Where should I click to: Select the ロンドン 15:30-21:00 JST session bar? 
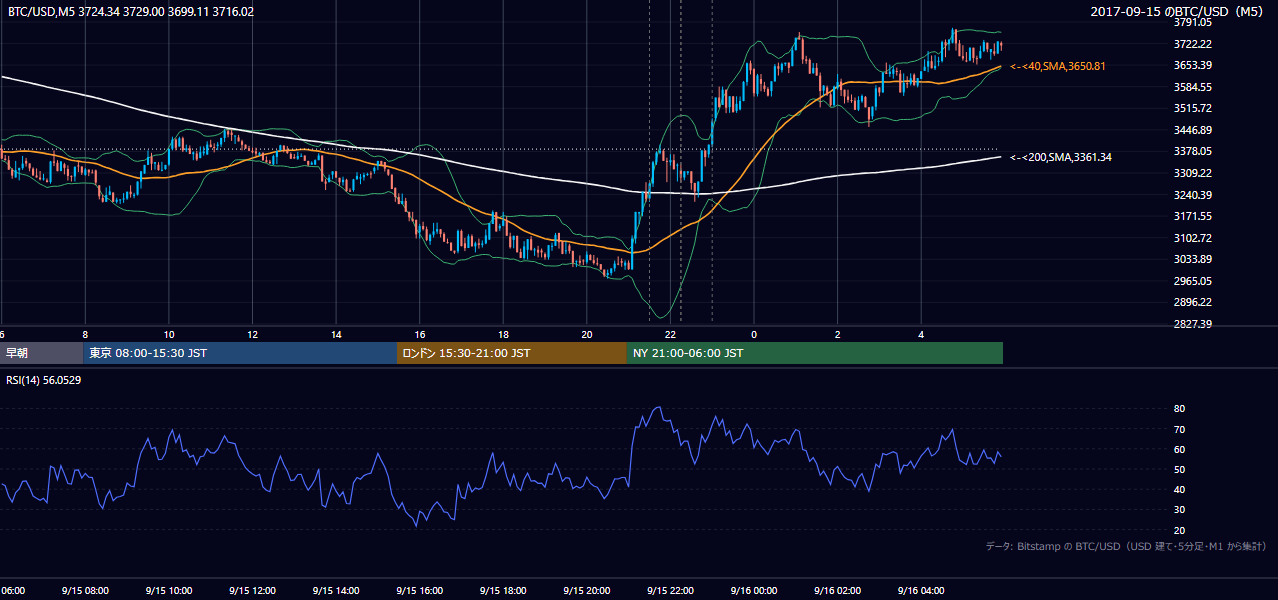tap(512, 353)
